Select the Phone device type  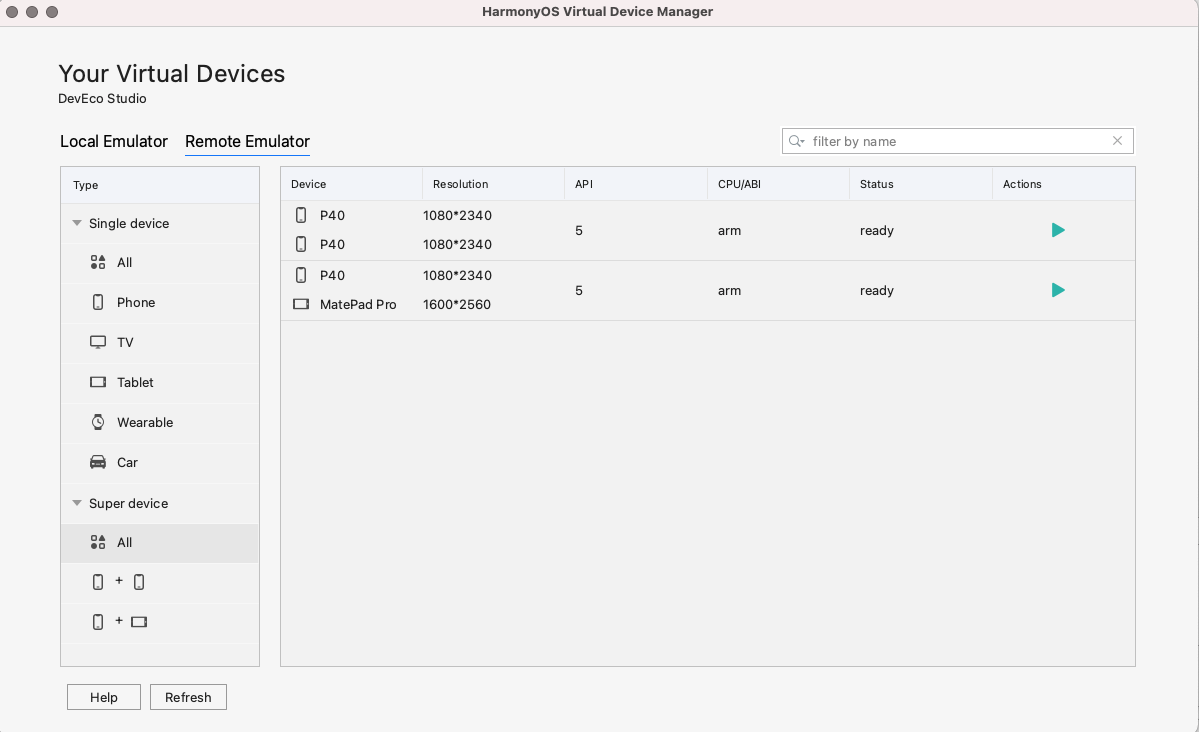135,302
